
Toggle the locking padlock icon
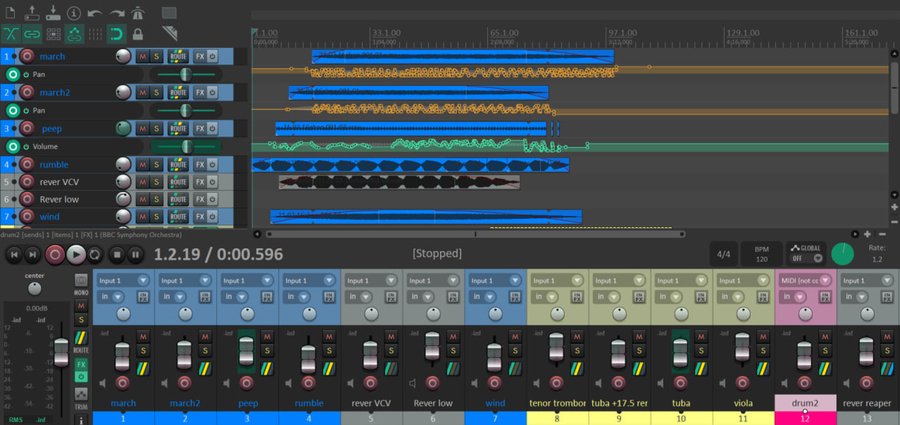point(138,34)
